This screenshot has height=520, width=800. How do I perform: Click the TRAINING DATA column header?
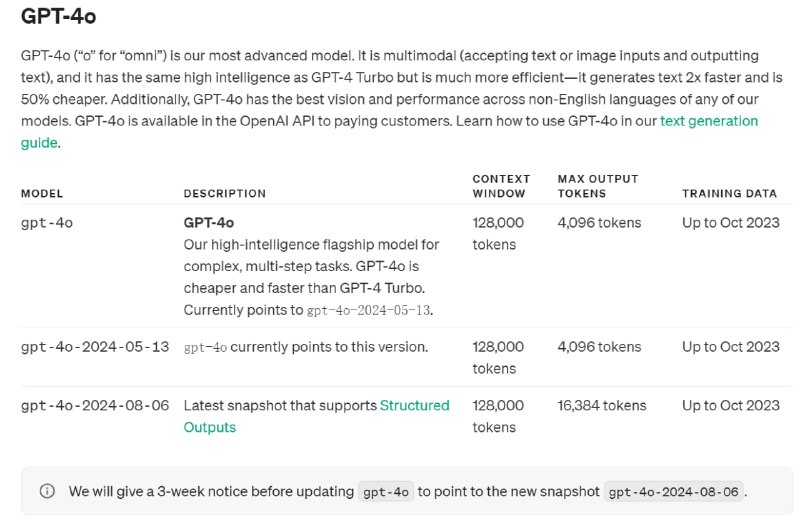tap(729, 193)
